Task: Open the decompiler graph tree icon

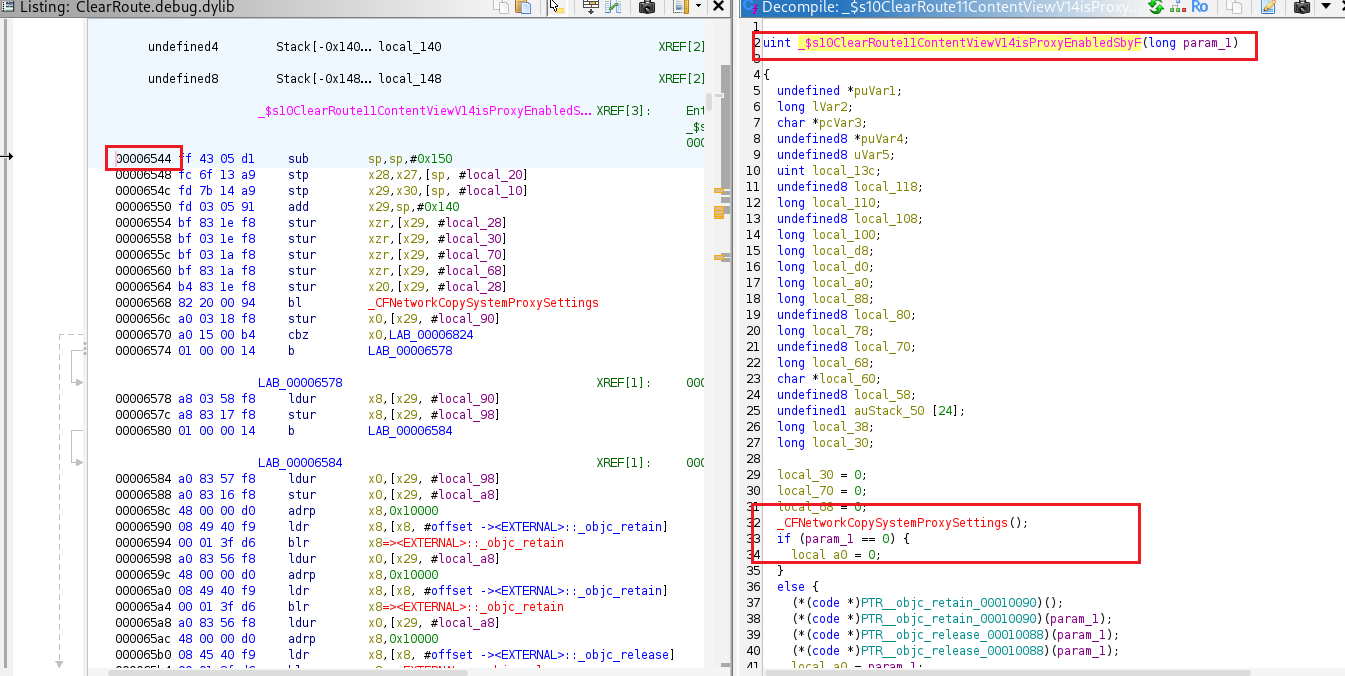Action: 1177,7
